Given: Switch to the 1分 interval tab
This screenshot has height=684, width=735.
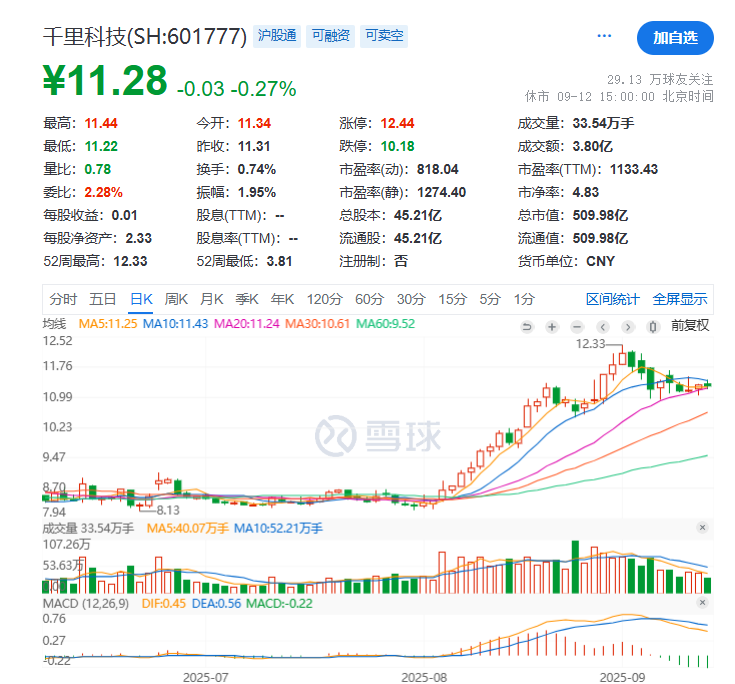Looking at the screenshot, I should [x=524, y=299].
